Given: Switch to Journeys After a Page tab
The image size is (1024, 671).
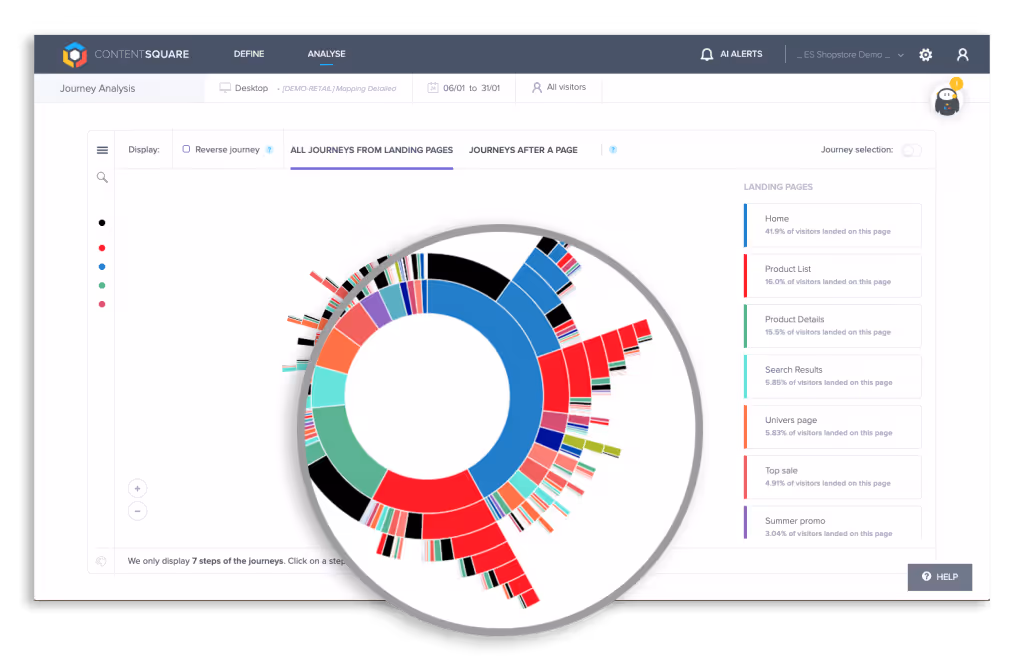Looking at the screenshot, I should (523, 150).
